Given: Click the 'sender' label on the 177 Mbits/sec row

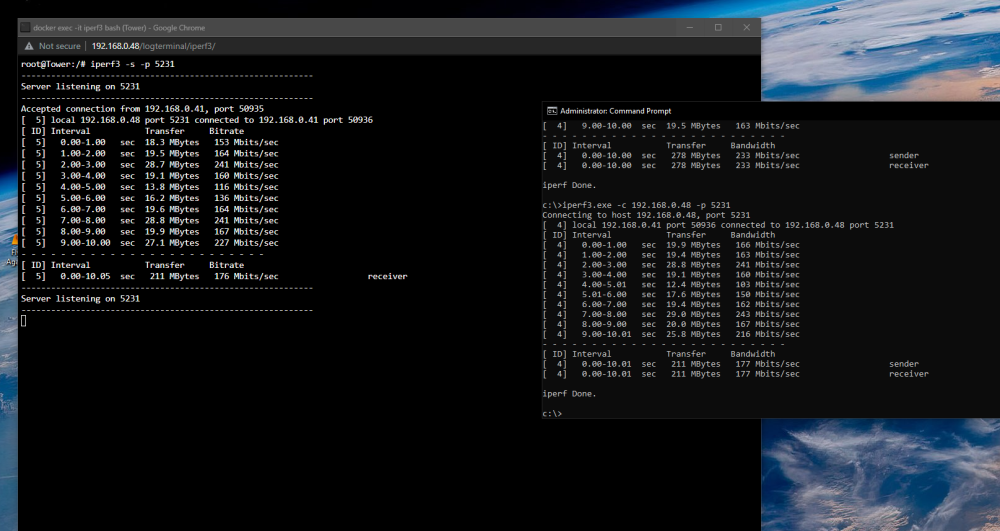Looking at the screenshot, I should 904,364.
